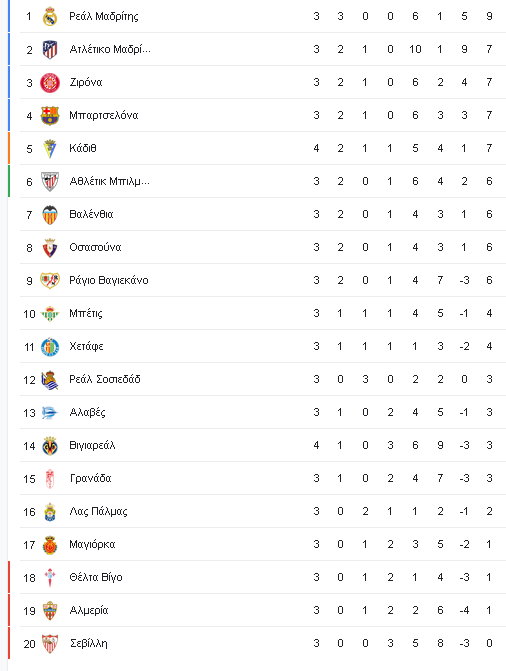This screenshot has width=506, height=671.
Task: Open the Ρεάλ Μαδρίτης team link
Action: tap(104, 17)
